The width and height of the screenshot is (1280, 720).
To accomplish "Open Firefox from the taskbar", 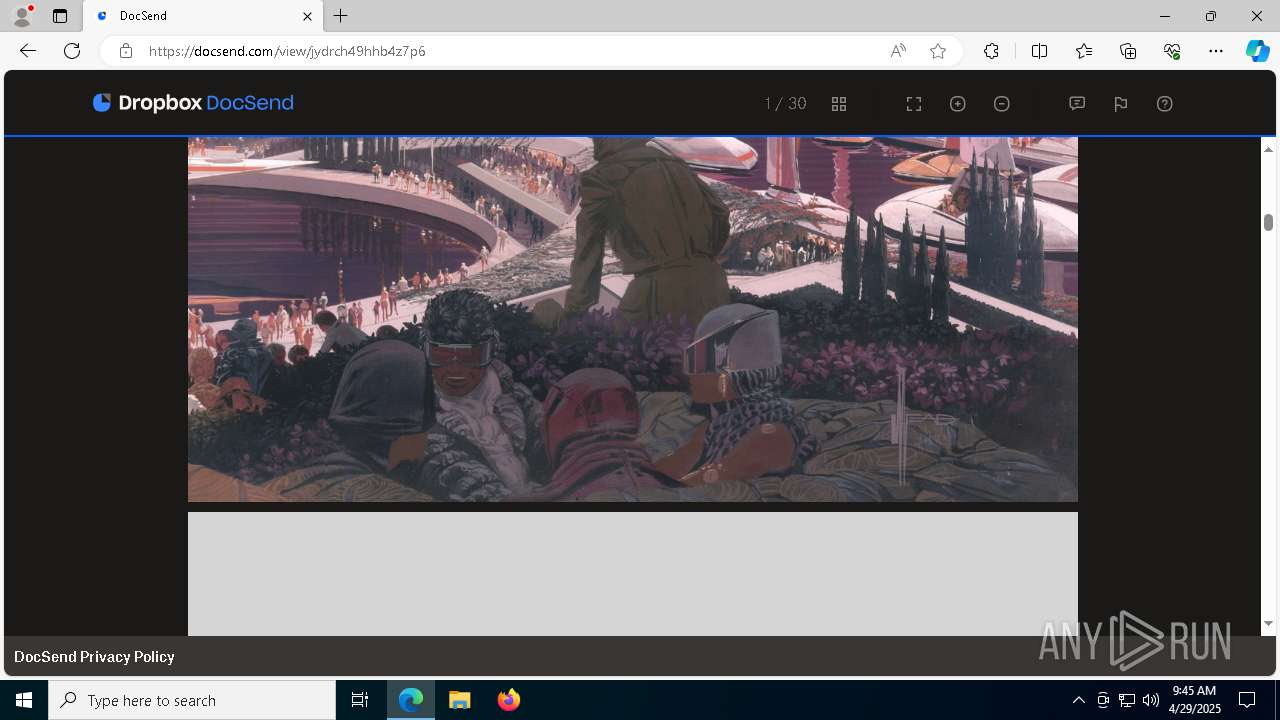I will point(509,700).
